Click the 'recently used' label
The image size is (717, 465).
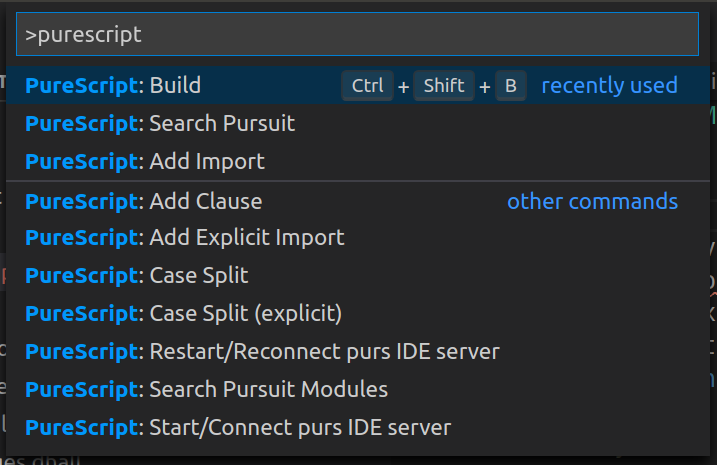tap(610, 86)
